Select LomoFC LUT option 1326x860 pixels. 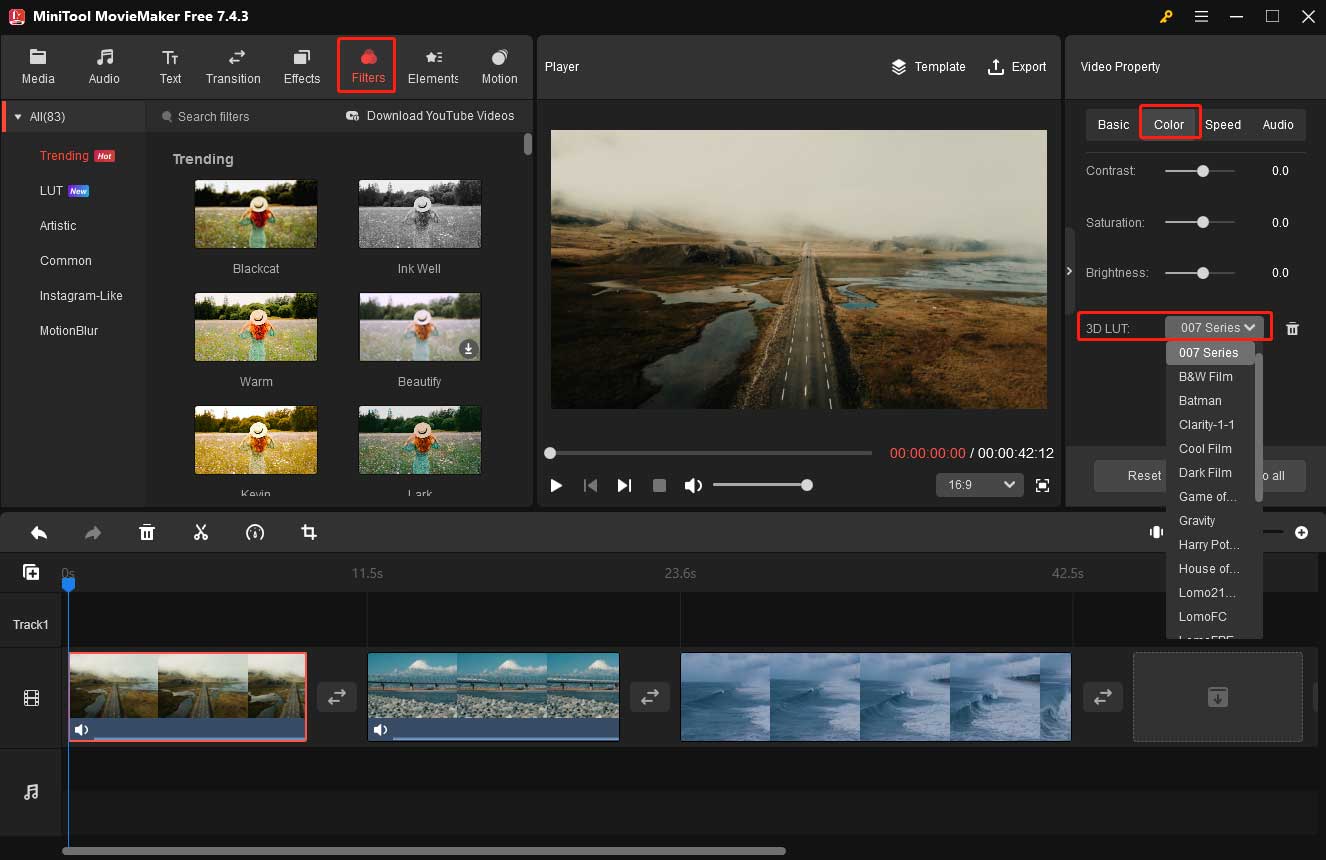1210,617
